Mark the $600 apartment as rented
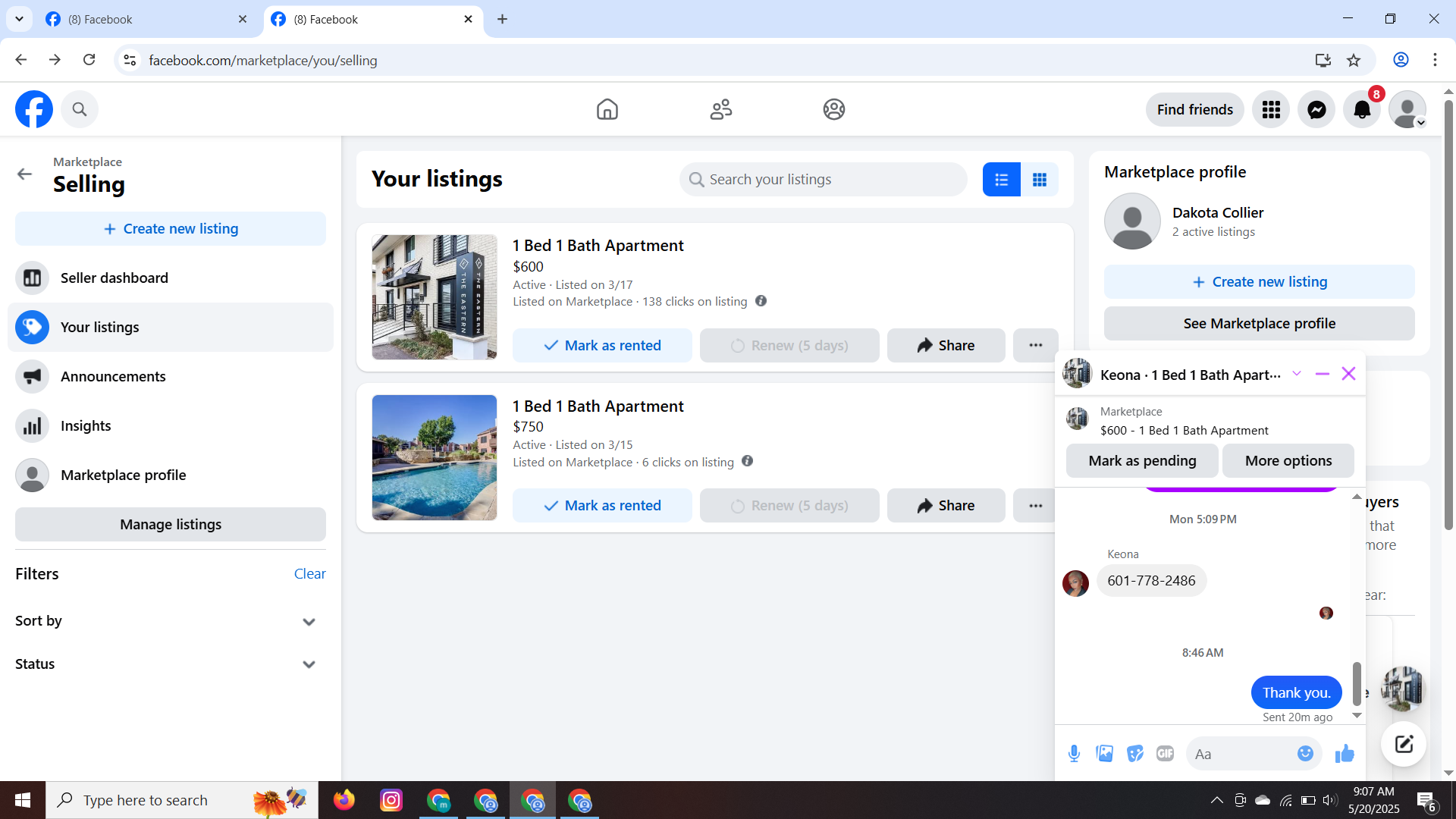Image resolution: width=1456 pixels, height=819 pixels. click(x=602, y=346)
